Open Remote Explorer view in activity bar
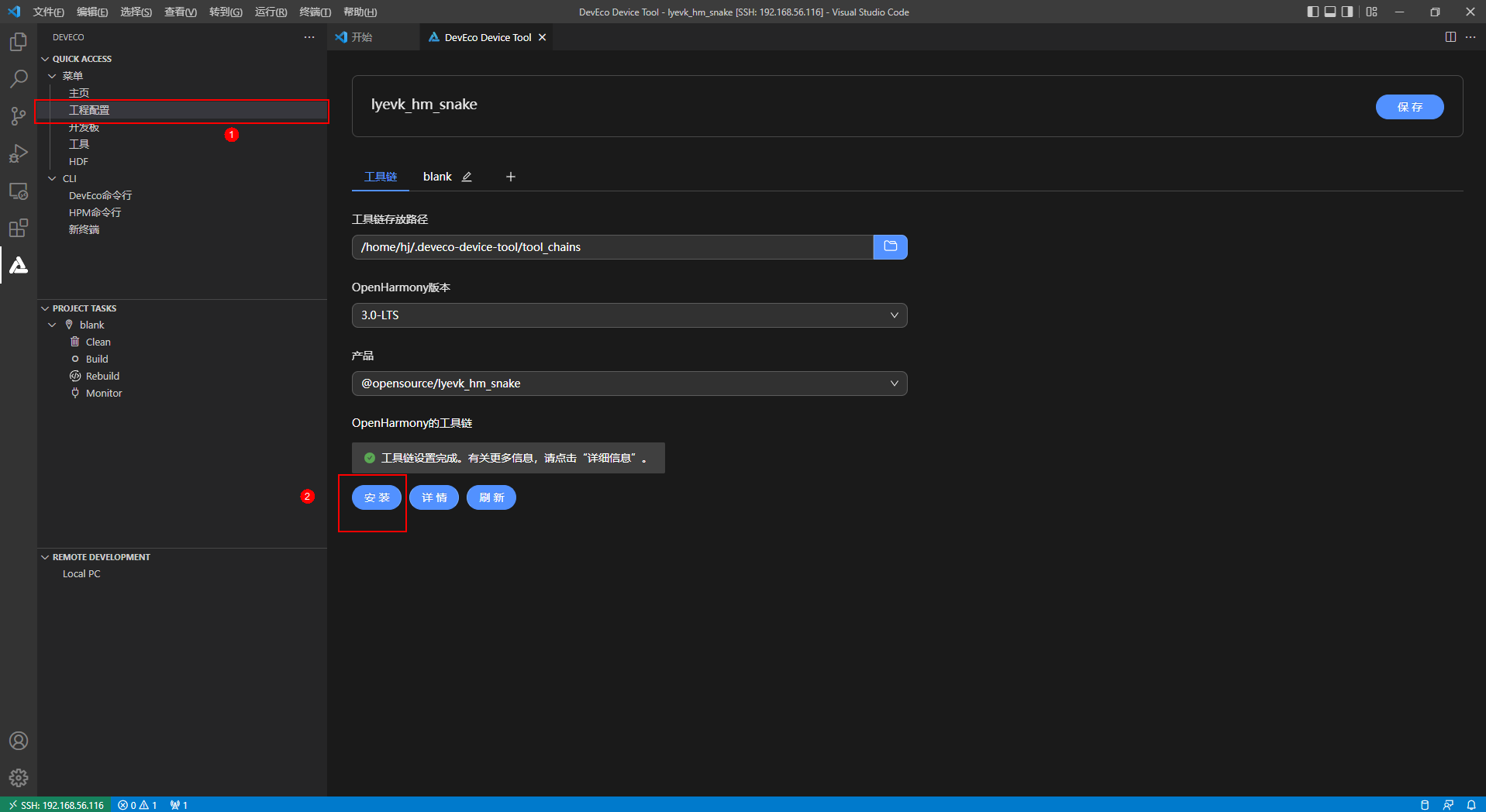Screen dimensions: 1486x812 point(19,191)
